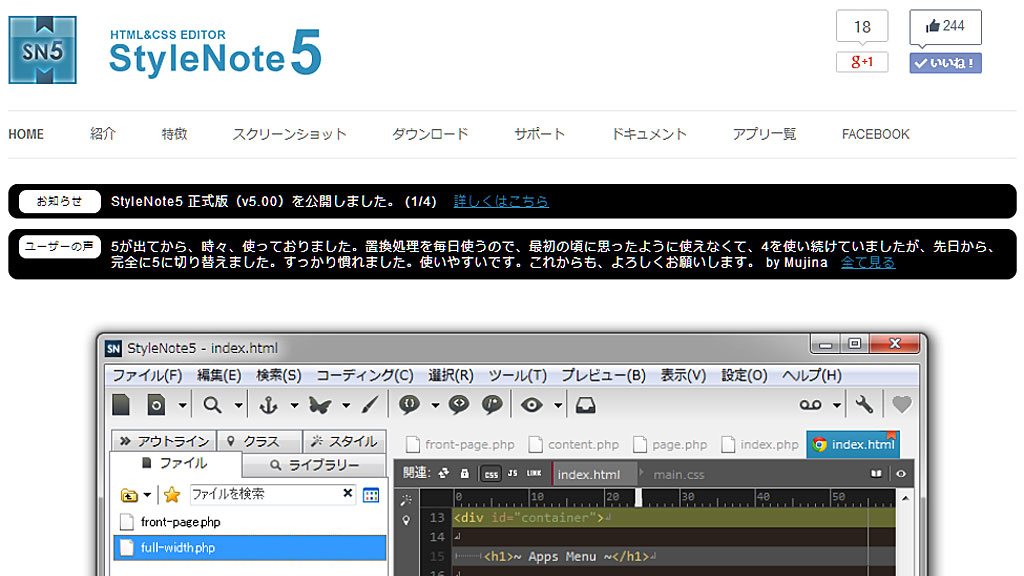Click the third speech bubble icon
Image resolution: width=1024 pixels, height=576 pixels.
pyautogui.click(x=492, y=405)
